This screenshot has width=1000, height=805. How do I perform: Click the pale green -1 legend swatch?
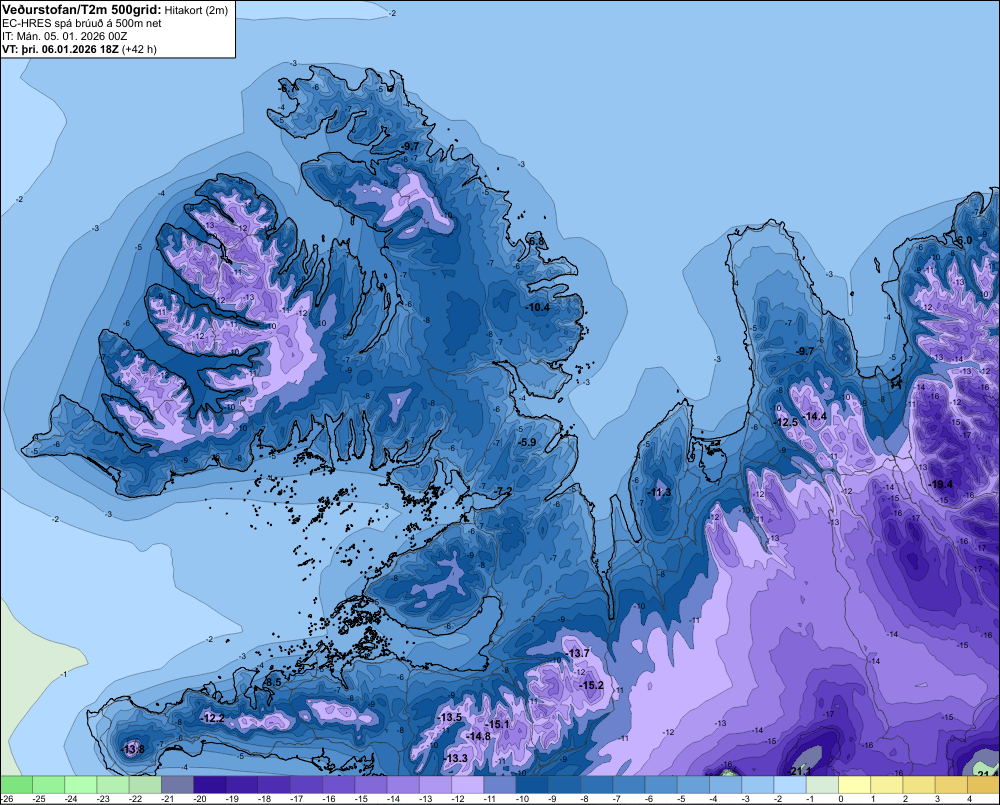[x=822, y=785]
